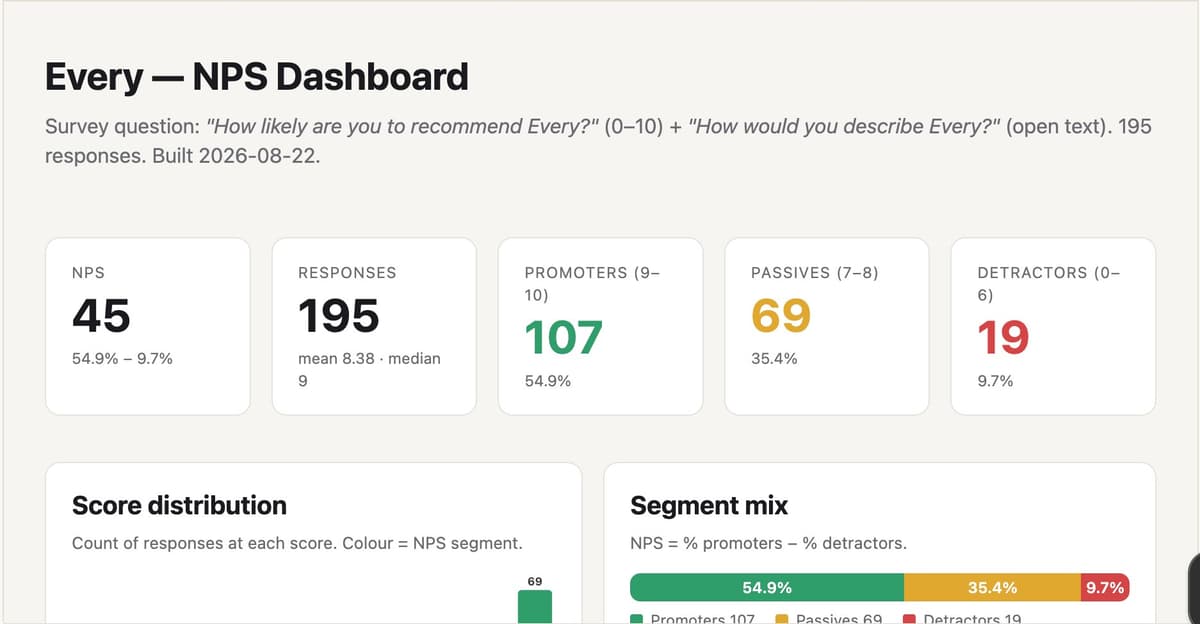Viewport: 1200px width, 624px height.
Task: Click the "PROMOTERS (9–10)" card label
Action: click(593, 284)
